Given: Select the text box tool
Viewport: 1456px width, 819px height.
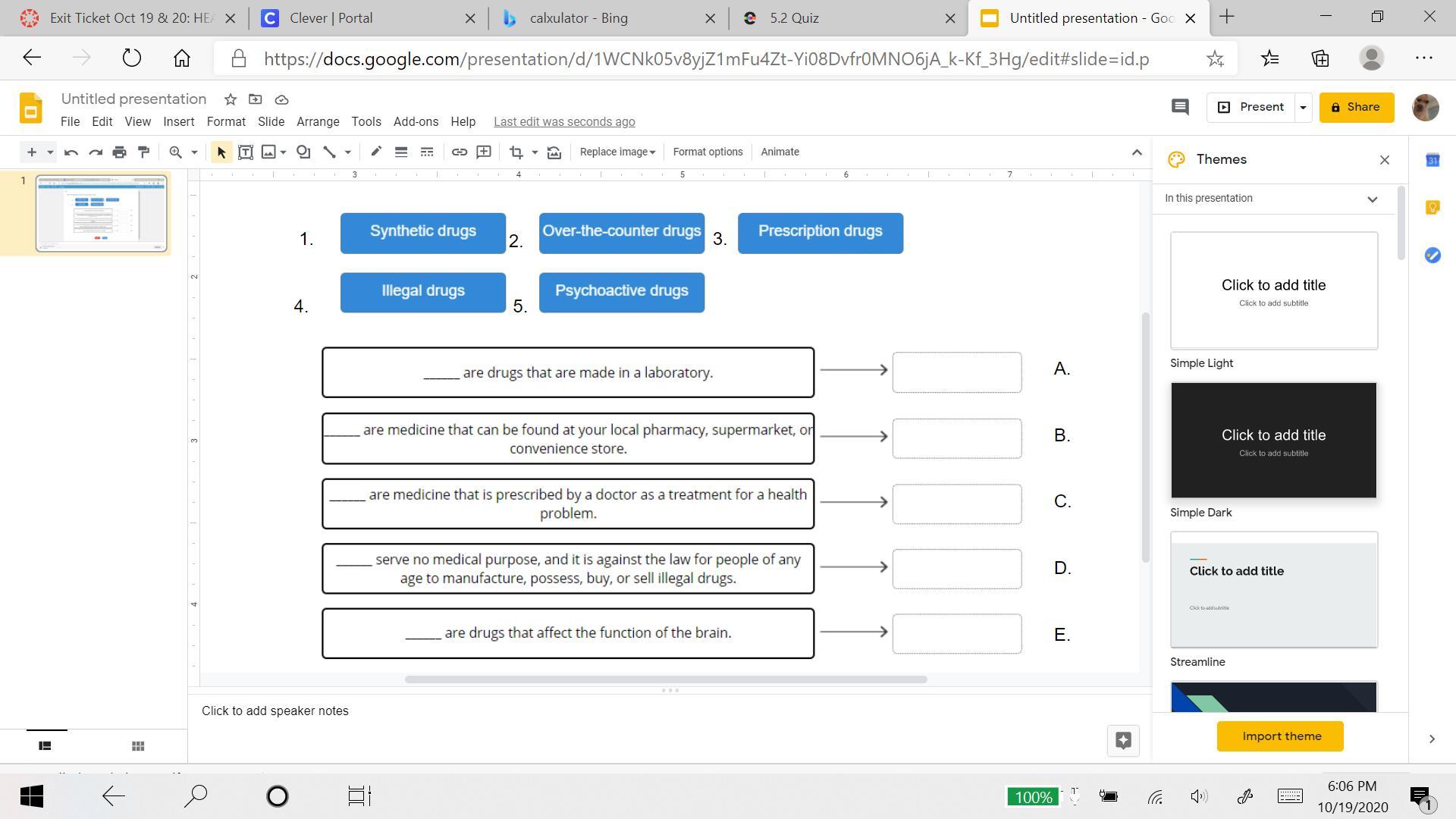Looking at the screenshot, I should [245, 152].
